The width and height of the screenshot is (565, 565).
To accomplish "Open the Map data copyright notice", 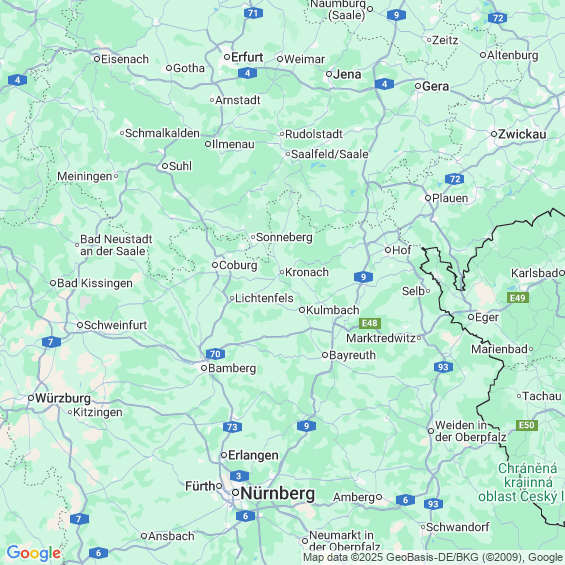I will [433, 557].
